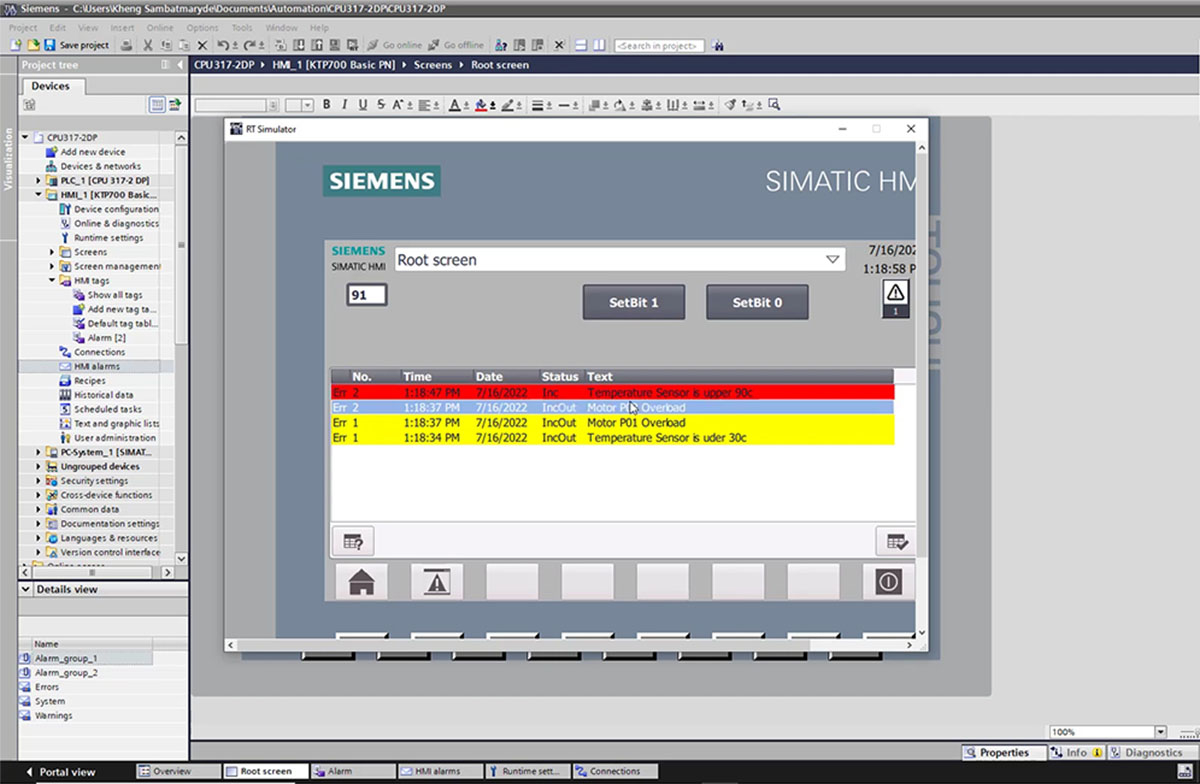The image size is (1200, 784).
Task: Expand the Details view panel
Action: (26, 589)
